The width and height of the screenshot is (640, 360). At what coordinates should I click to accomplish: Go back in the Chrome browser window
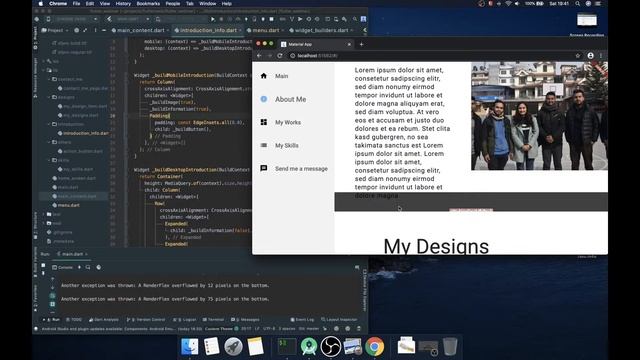(259, 56)
